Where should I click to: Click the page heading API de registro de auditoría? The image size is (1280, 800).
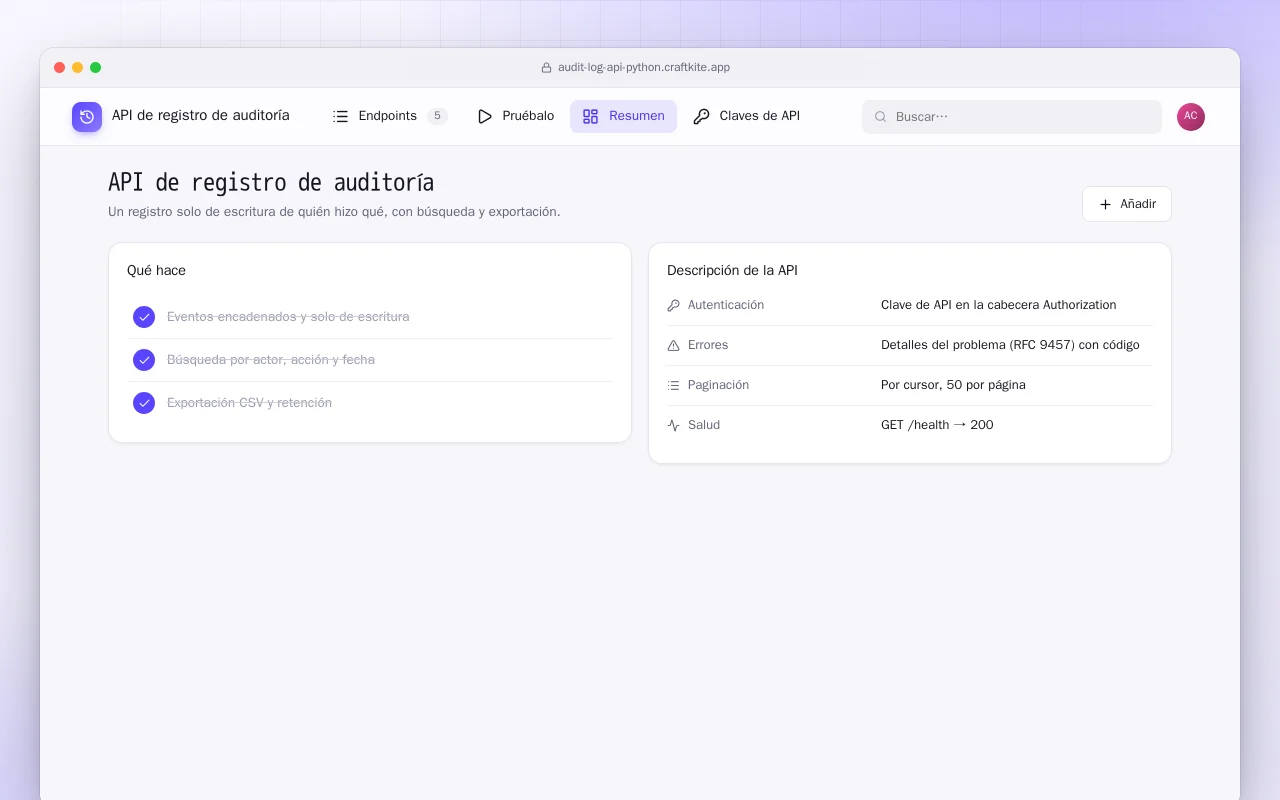tap(271, 183)
